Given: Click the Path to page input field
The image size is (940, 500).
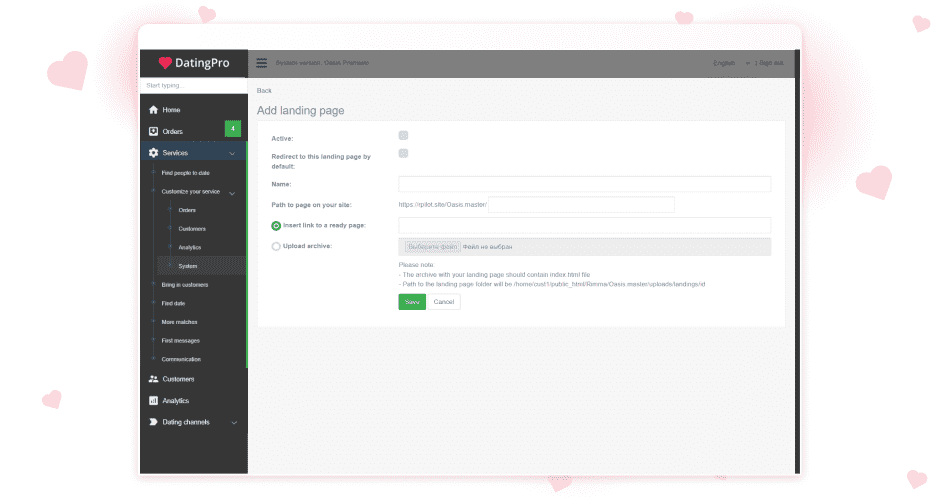Looking at the screenshot, I should [x=582, y=204].
